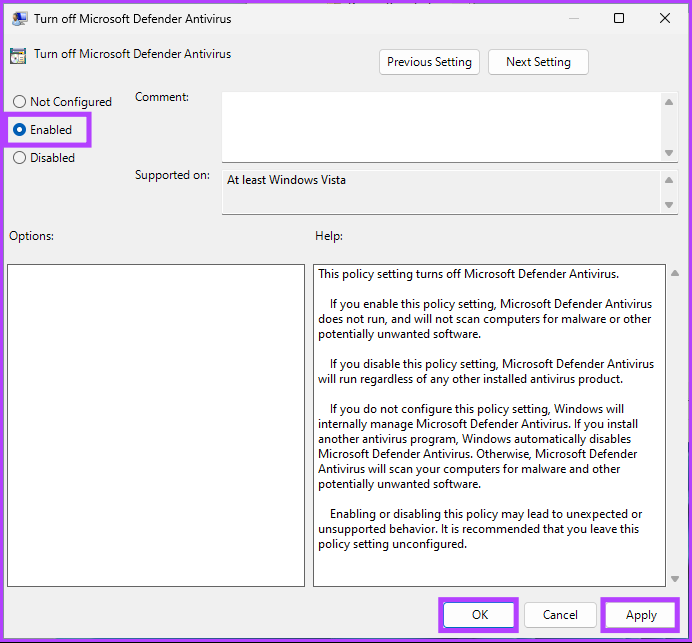Select the Not Configured radio button
Viewport: 692px width, 643px height.
coord(20,102)
